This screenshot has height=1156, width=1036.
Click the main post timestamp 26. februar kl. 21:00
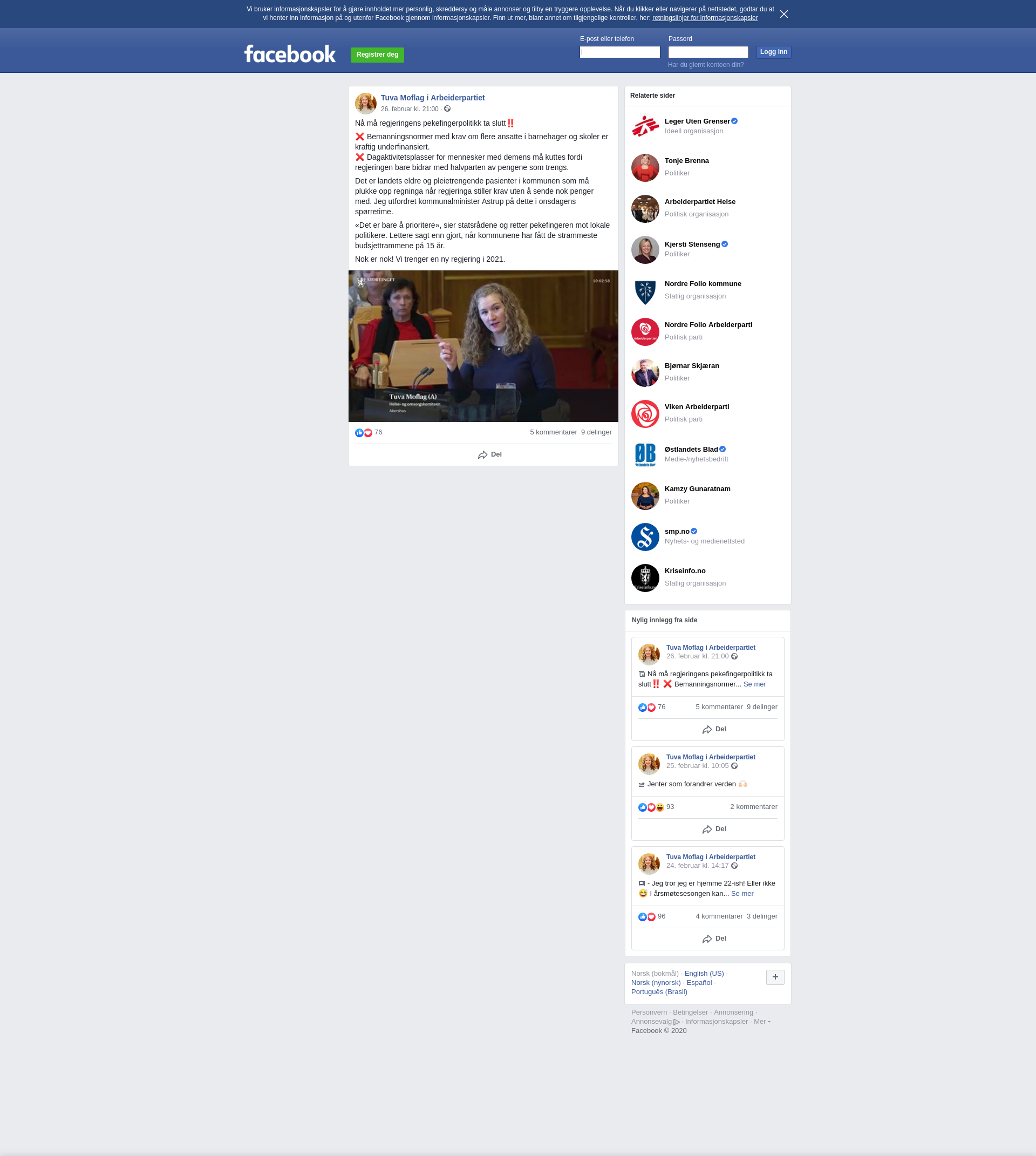(410, 109)
